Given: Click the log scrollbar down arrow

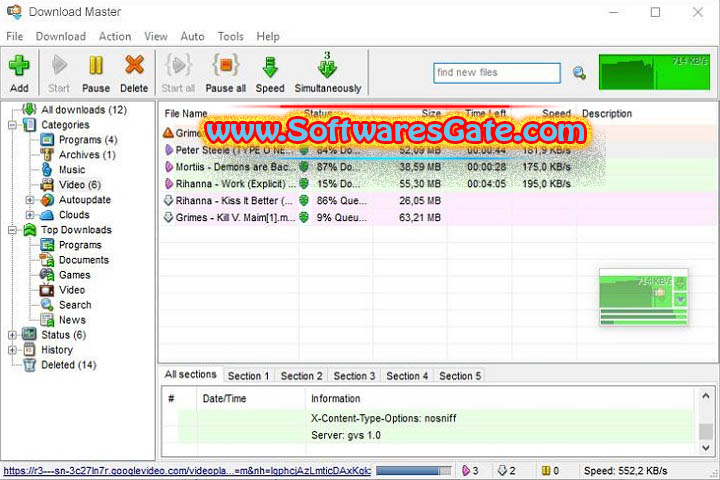Looking at the screenshot, I should [706, 448].
